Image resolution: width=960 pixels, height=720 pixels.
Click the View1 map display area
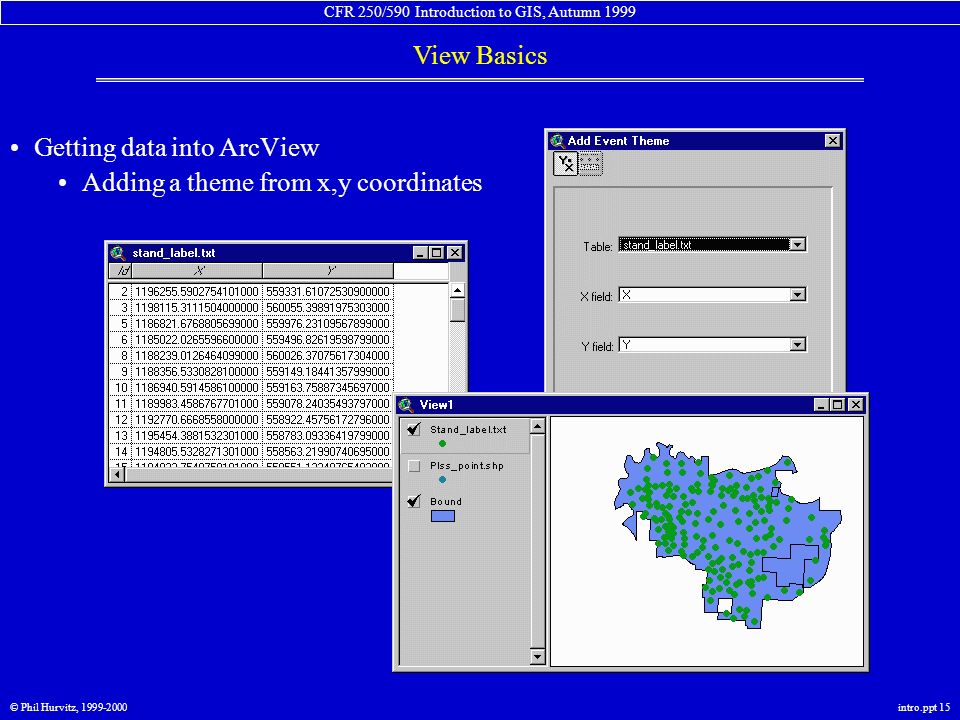coord(707,542)
